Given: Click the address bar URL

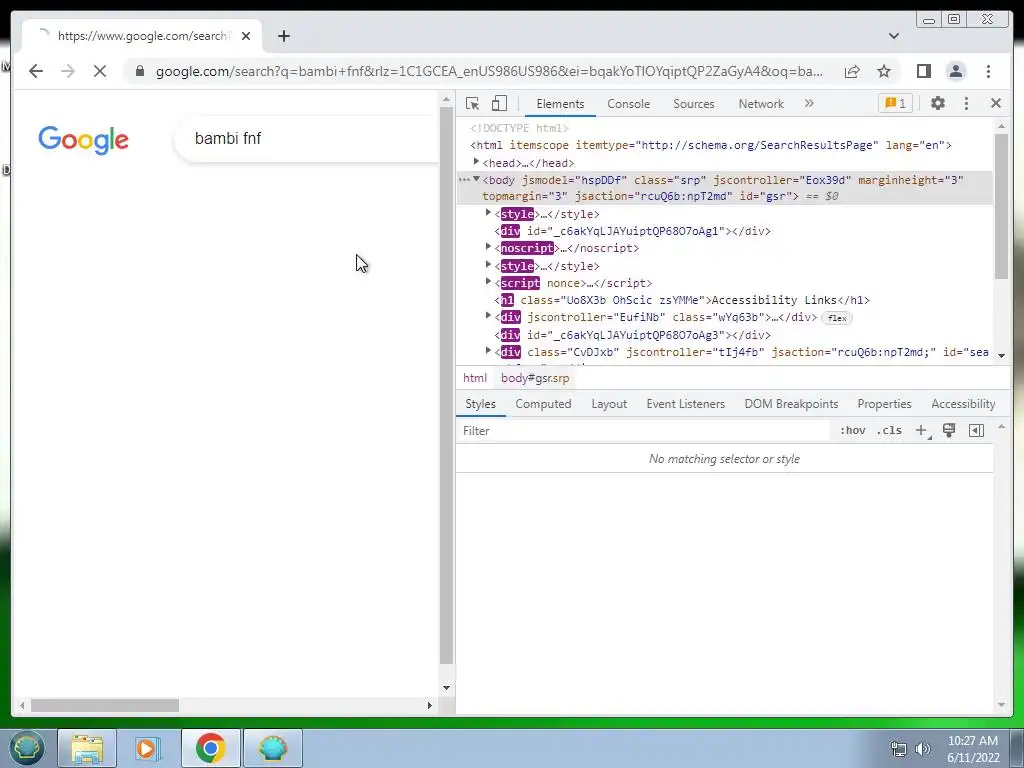Looking at the screenshot, I should click(x=489, y=71).
